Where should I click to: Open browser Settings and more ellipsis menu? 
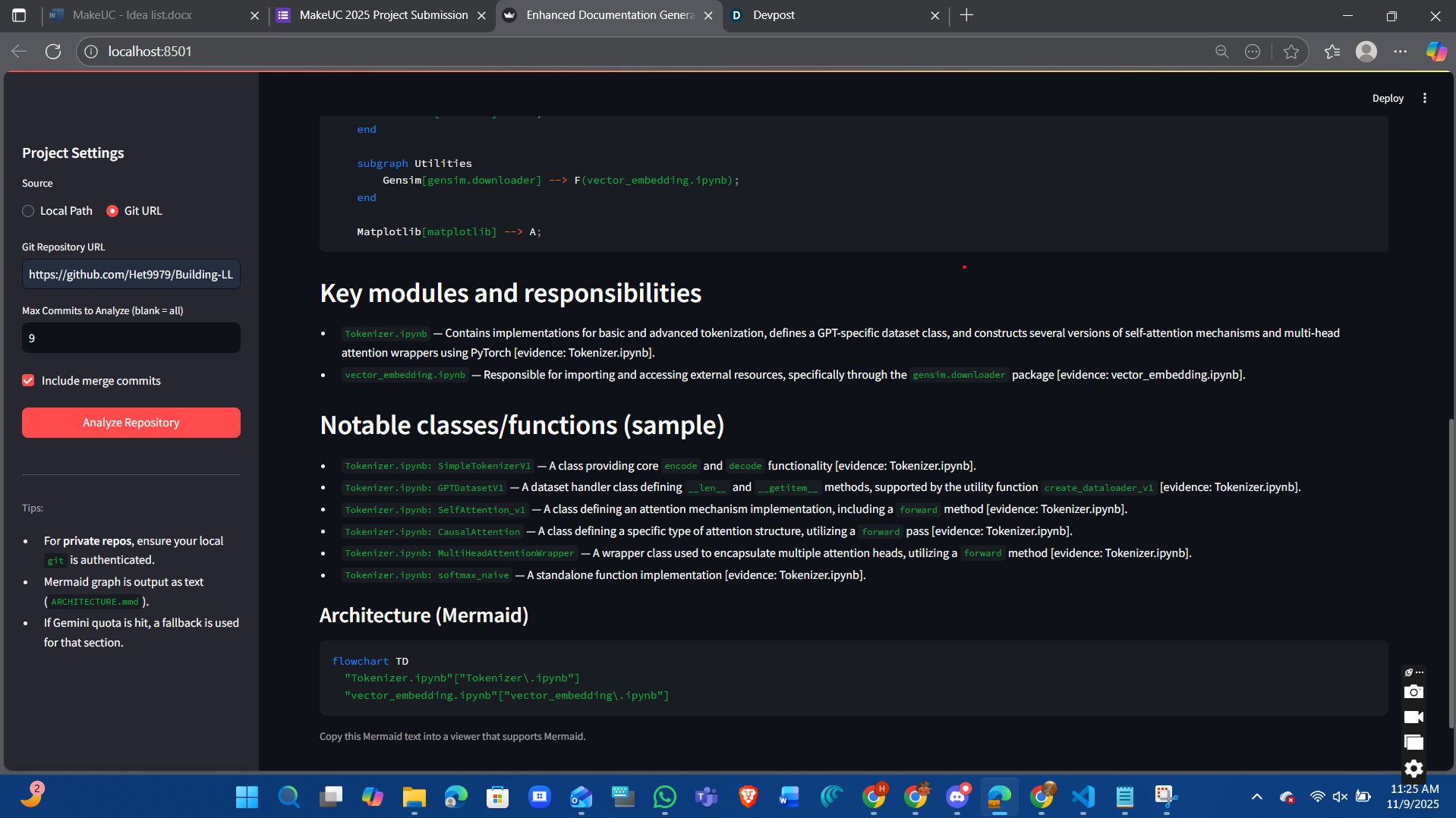click(1401, 52)
